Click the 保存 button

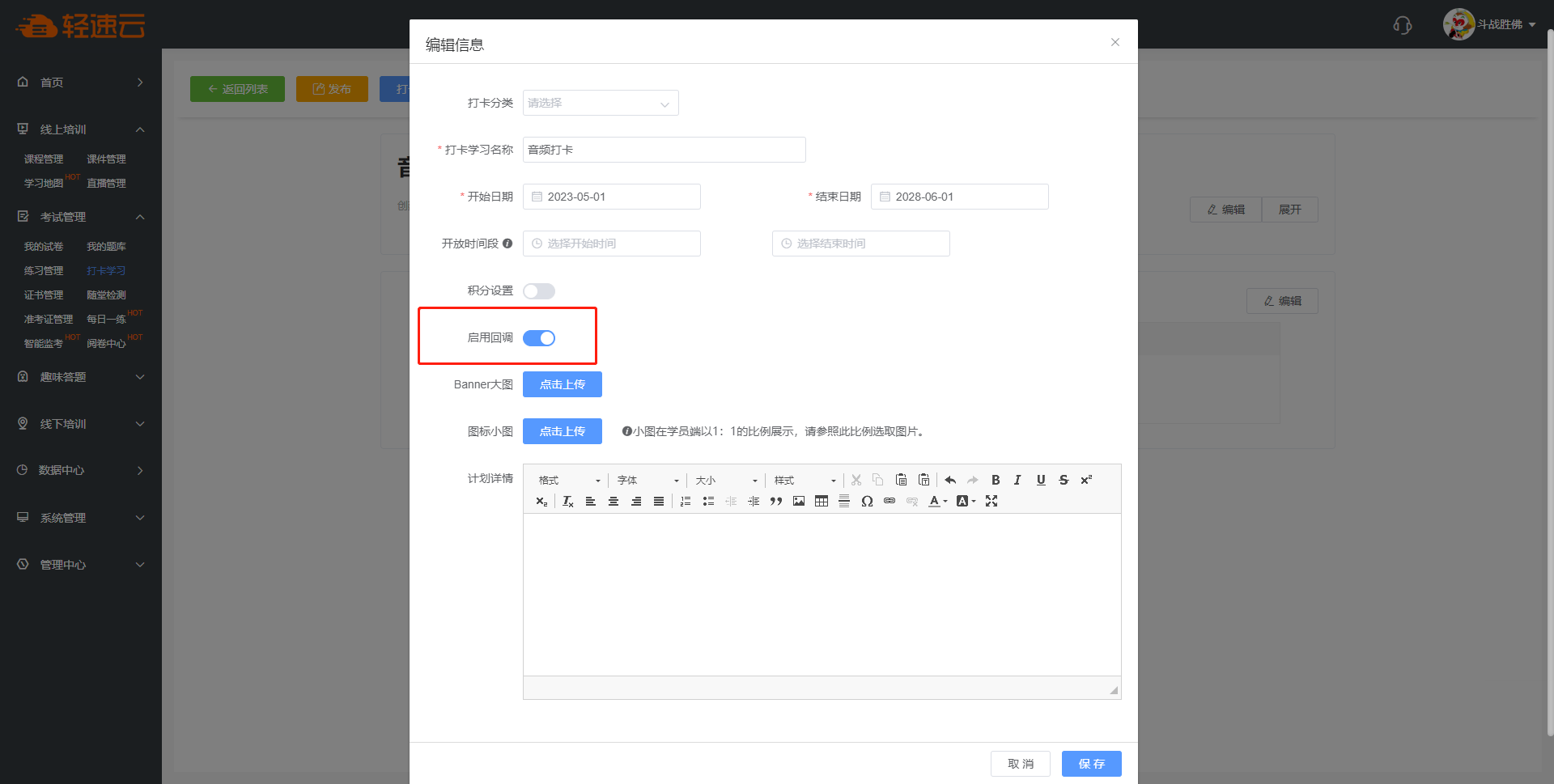(x=1091, y=764)
